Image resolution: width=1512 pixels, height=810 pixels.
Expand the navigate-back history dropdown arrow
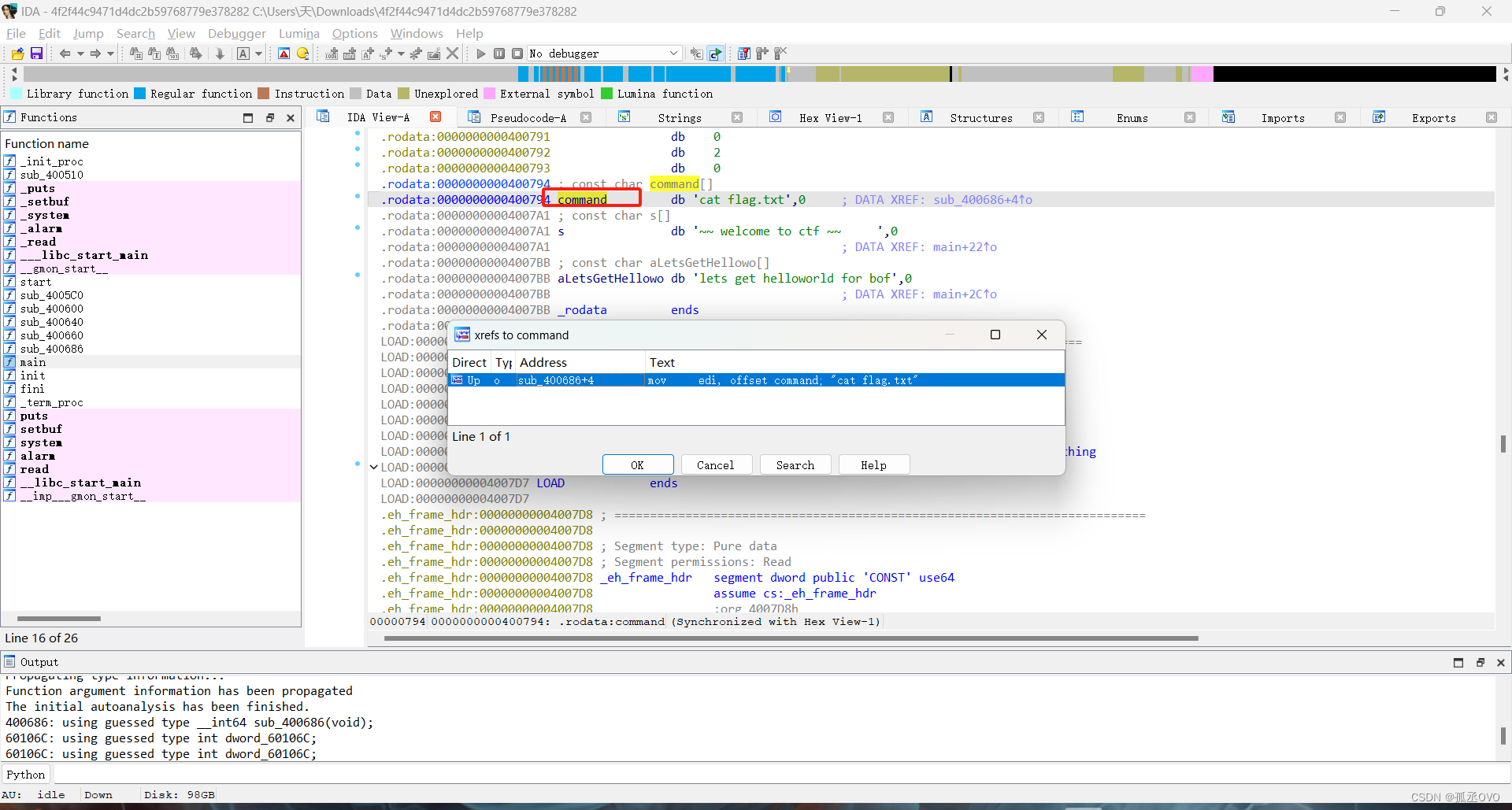click(x=79, y=54)
